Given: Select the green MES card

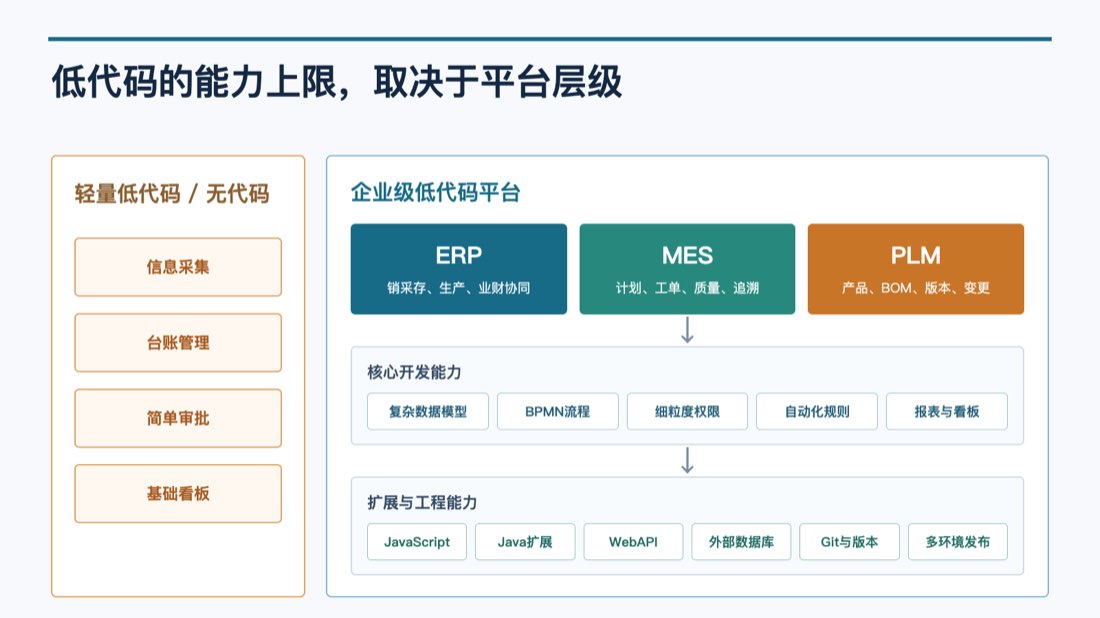Looking at the screenshot, I should point(688,269).
